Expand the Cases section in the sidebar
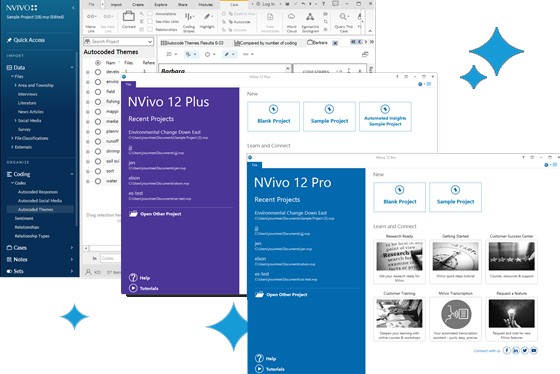 click(72, 248)
